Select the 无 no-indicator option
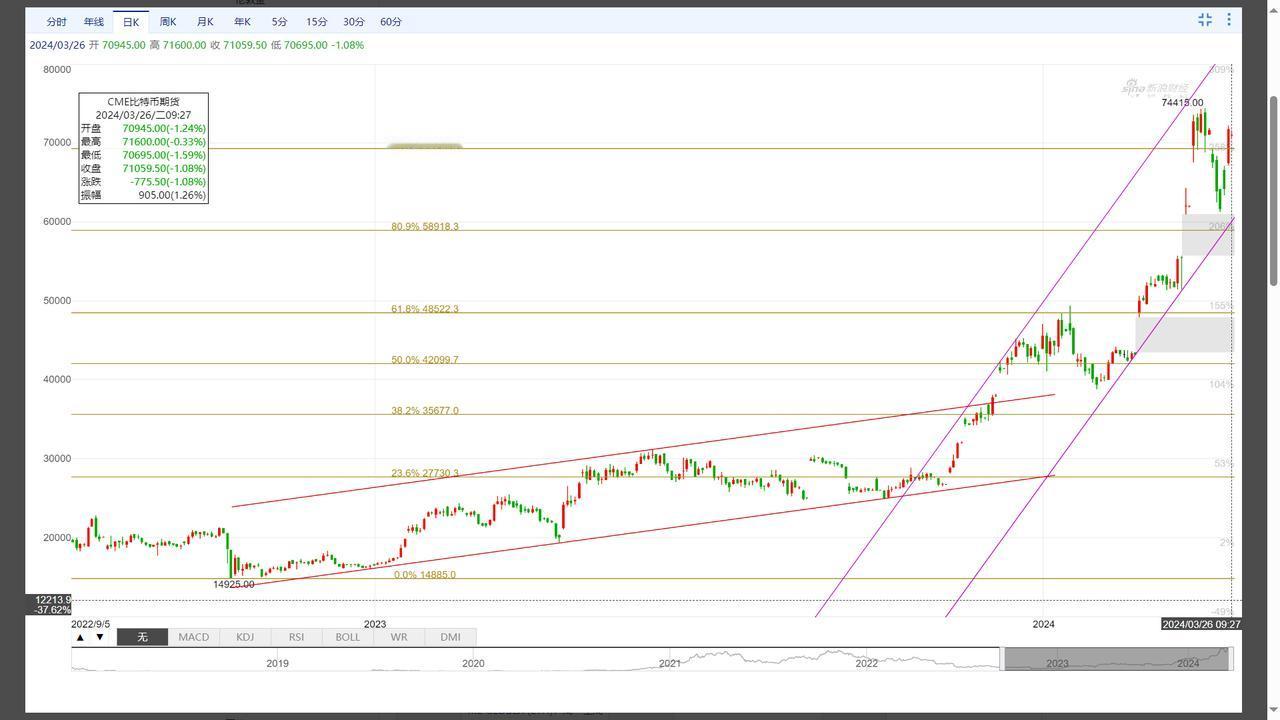Viewport: 1280px width, 720px height. 142,637
